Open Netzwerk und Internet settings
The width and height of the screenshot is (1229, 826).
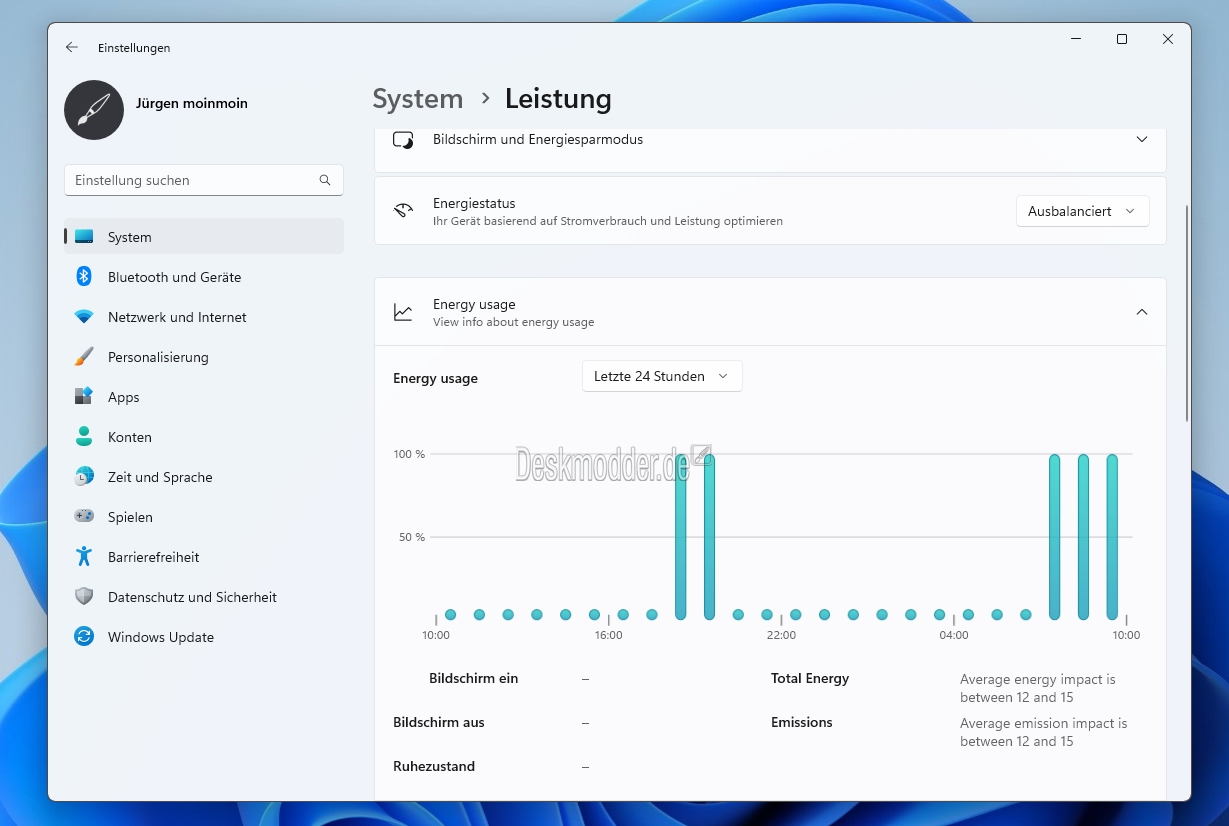(204, 317)
